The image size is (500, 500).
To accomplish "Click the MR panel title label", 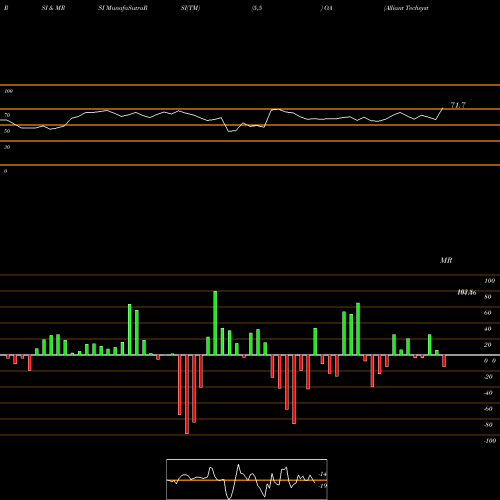I will pyautogui.click(x=446, y=260).
